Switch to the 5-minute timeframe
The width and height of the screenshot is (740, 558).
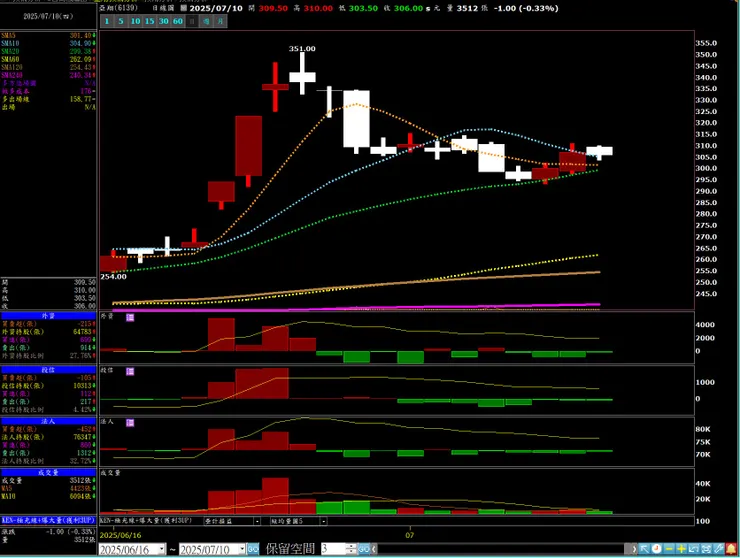tap(121, 21)
